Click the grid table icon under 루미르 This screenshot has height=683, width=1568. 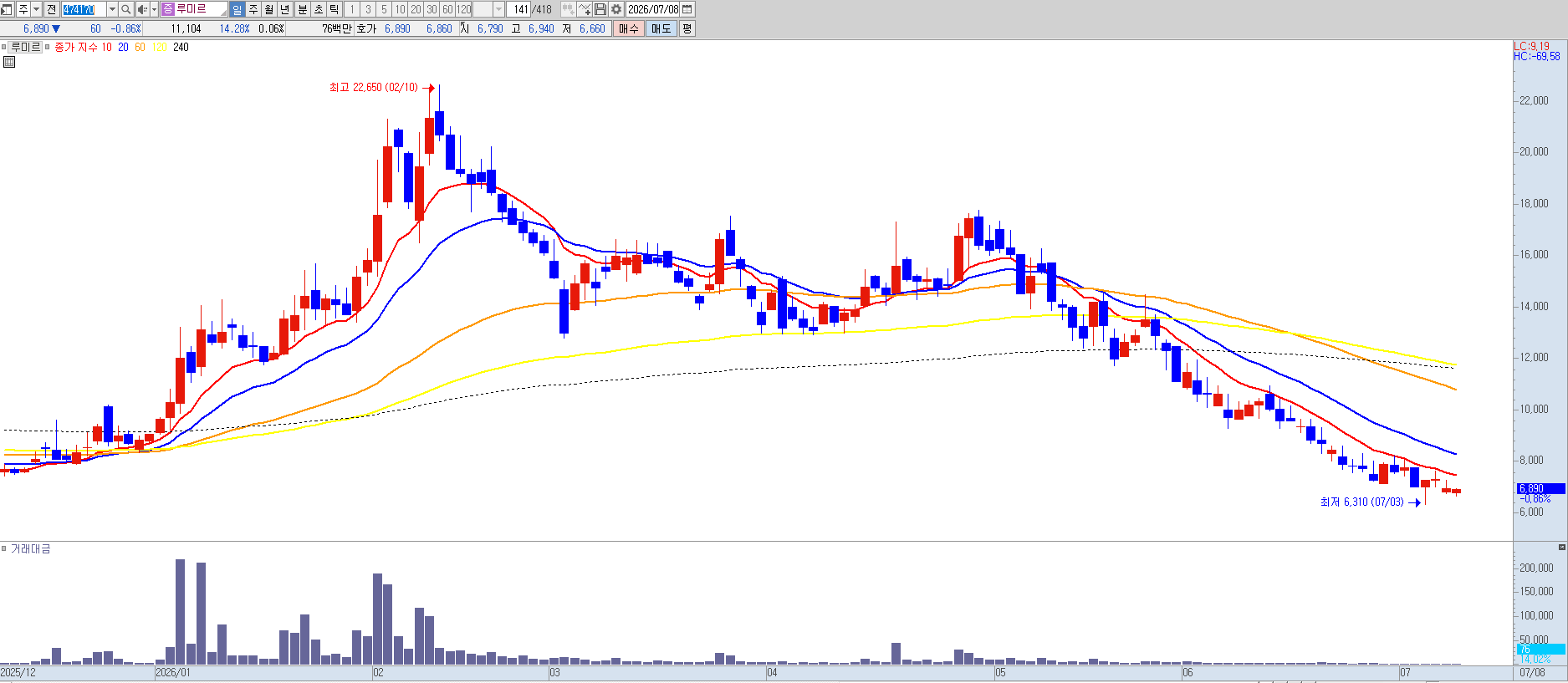(x=9, y=62)
